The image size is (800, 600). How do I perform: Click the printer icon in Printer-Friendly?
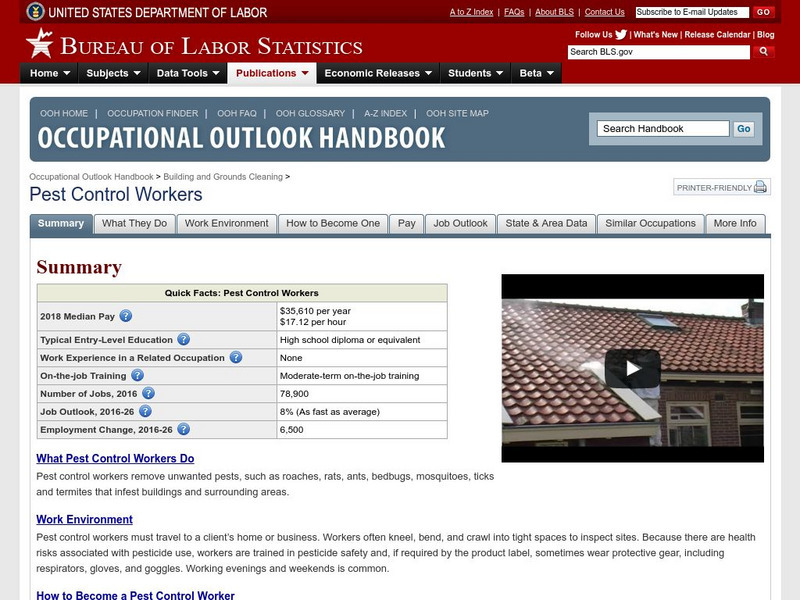760,187
